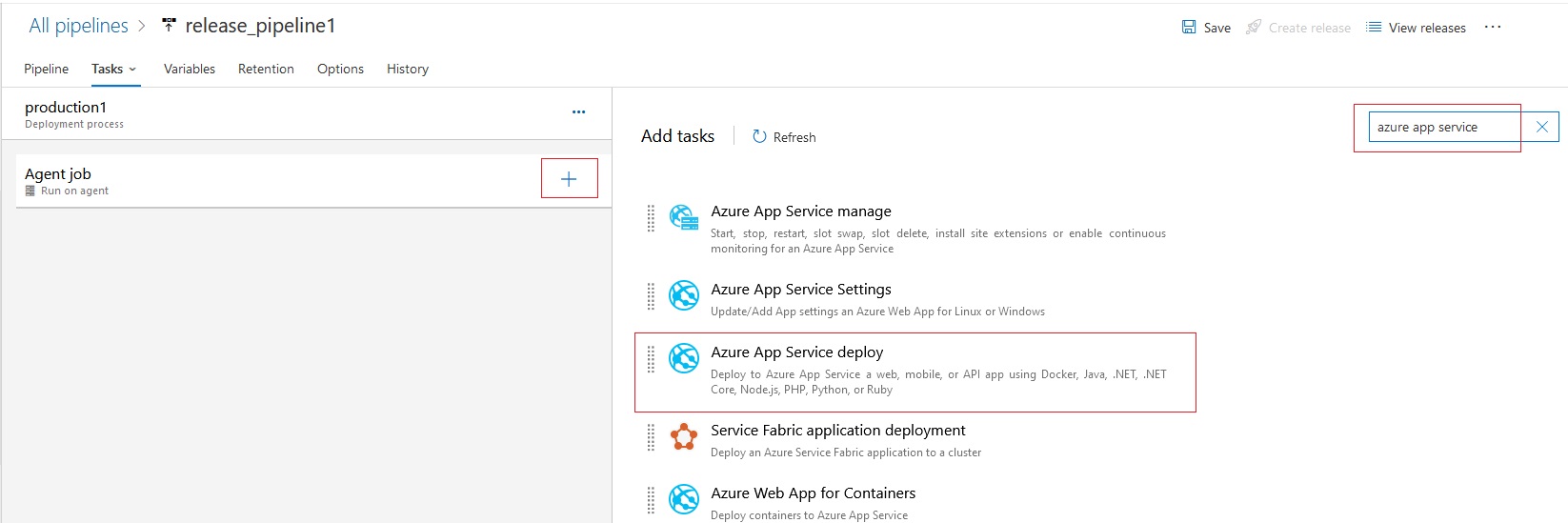Clear the search box with X
The height and width of the screenshot is (523, 1568).
point(1542,127)
